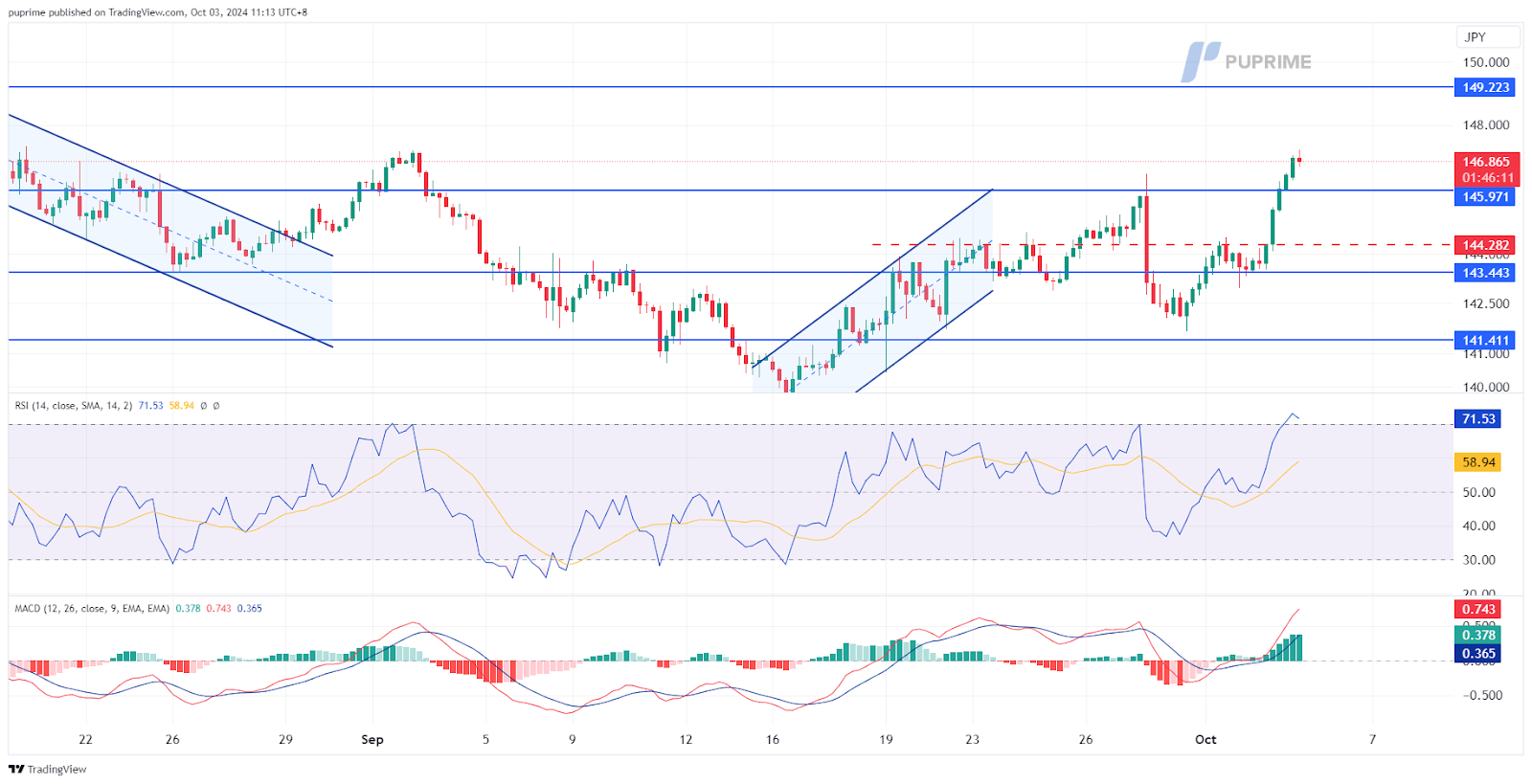Click the MACD -0.500 axis label
The height and width of the screenshot is (784, 1532).
tap(1483, 695)
